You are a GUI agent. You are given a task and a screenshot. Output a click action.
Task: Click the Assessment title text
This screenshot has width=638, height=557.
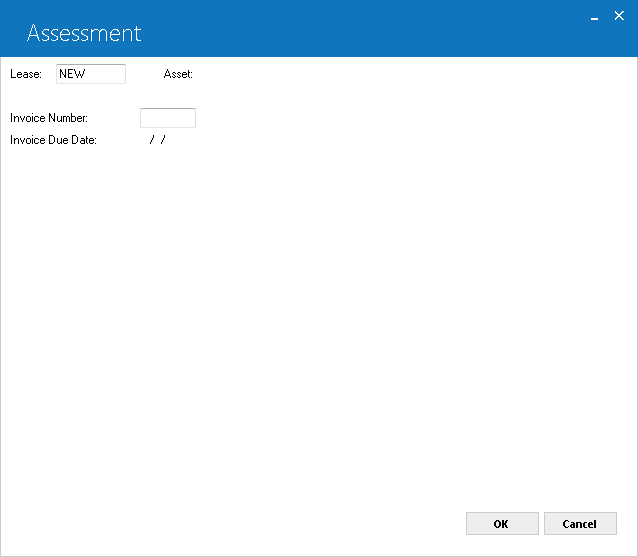click(x=84, y=33)
